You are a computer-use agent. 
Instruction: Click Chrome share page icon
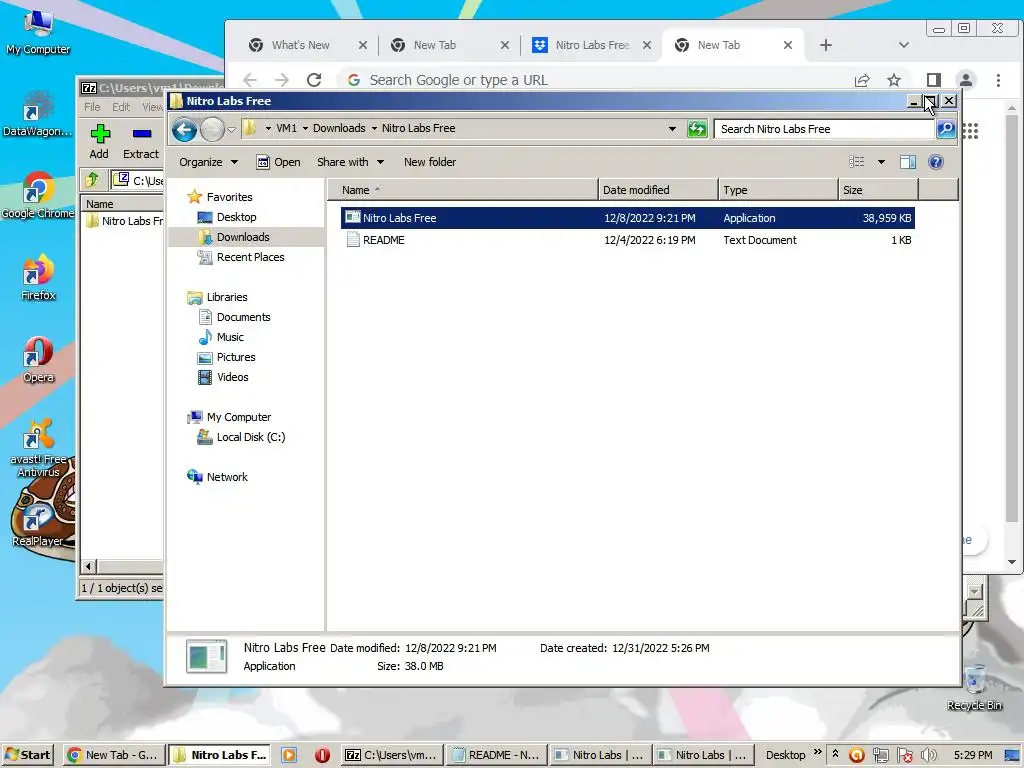tap(862, 80)
